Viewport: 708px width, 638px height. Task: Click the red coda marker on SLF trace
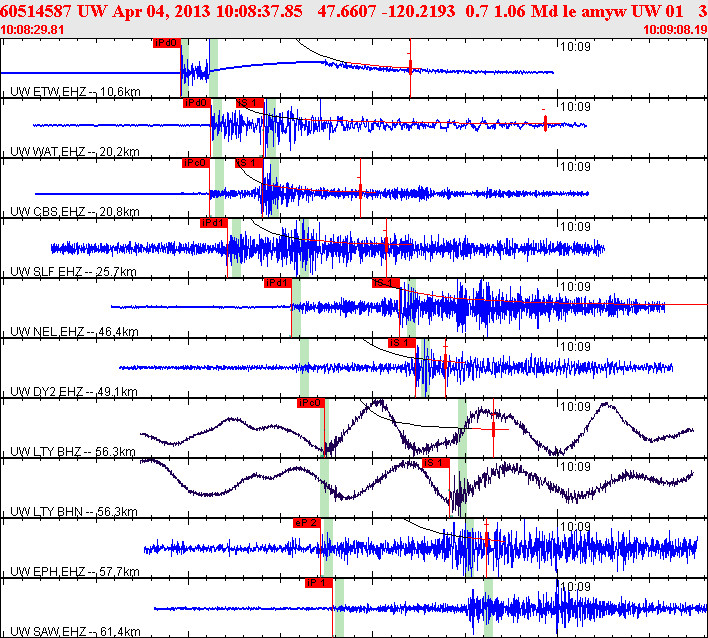tap(386, 245)
